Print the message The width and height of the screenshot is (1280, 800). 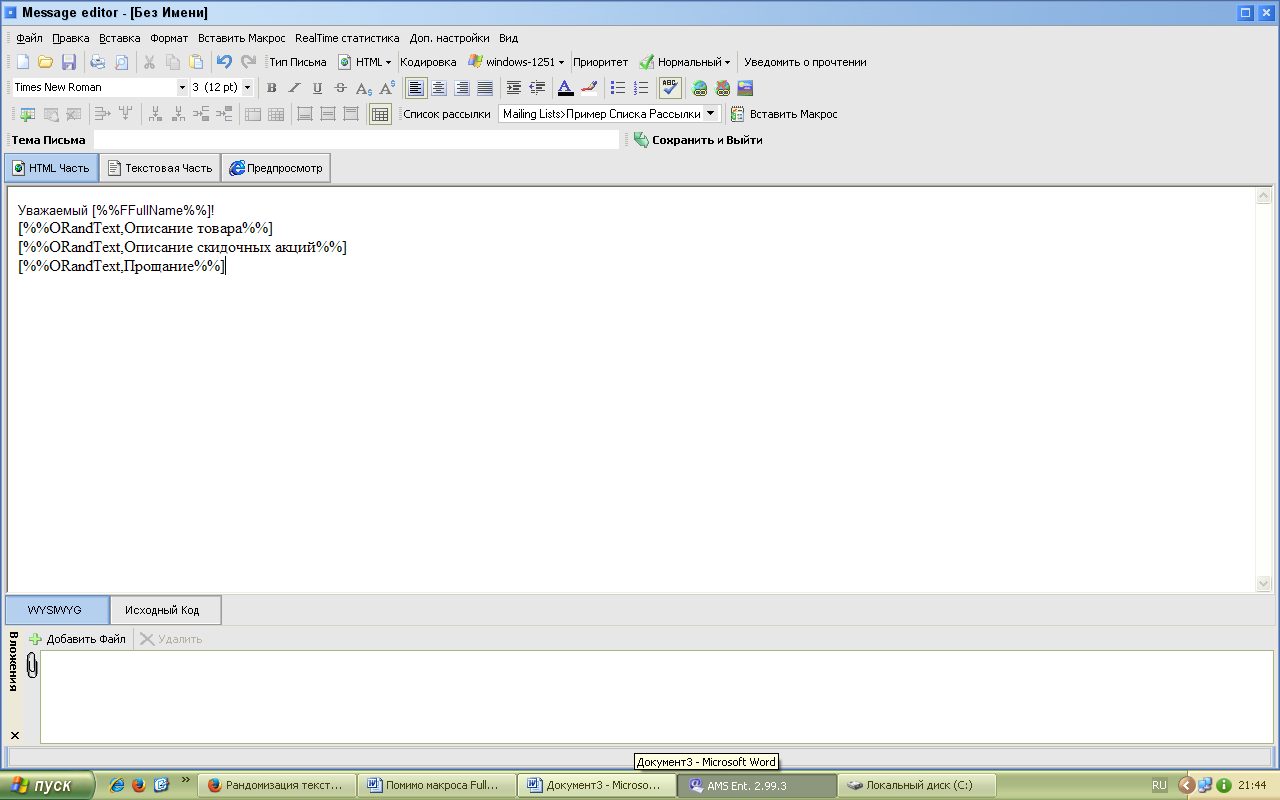(98, 62)
